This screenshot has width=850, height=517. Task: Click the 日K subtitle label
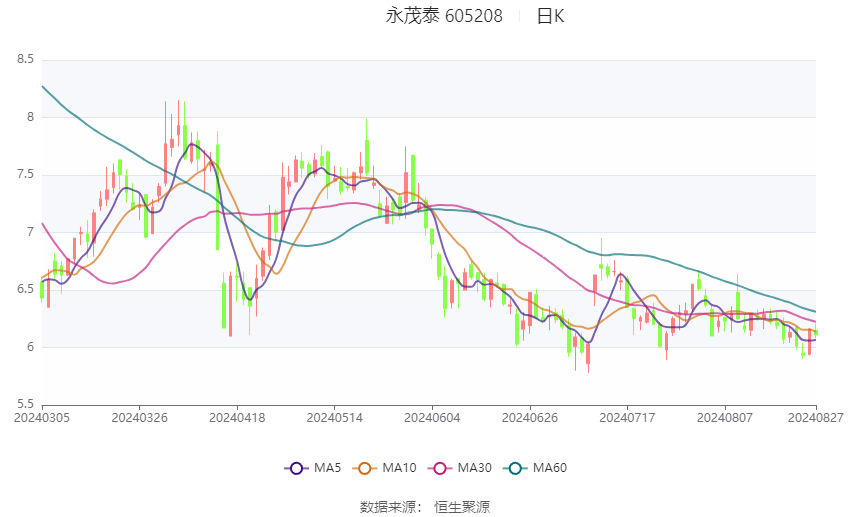[550, 16]
